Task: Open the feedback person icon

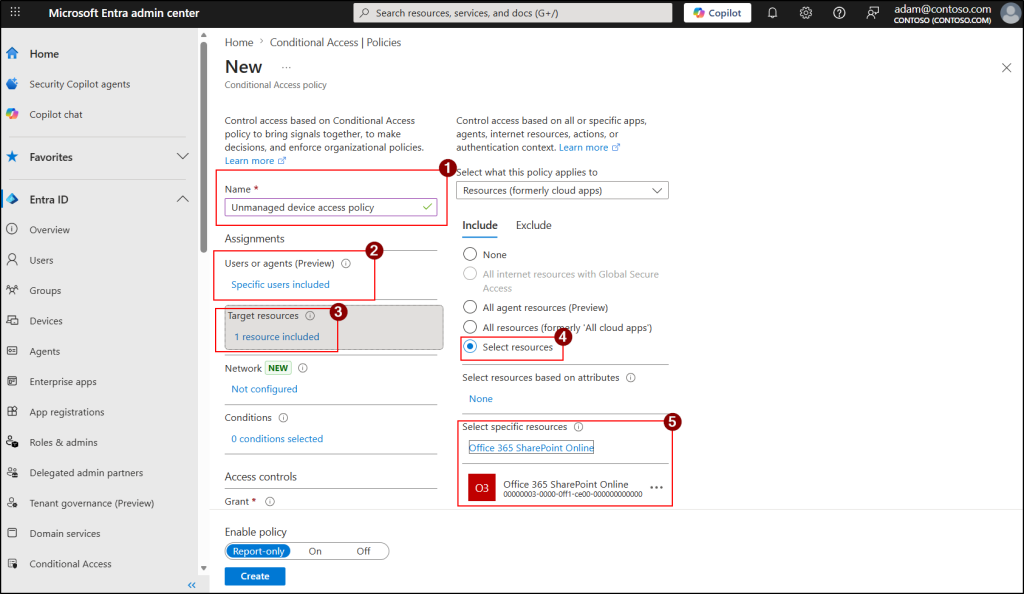Action: (x=872, y=13)
